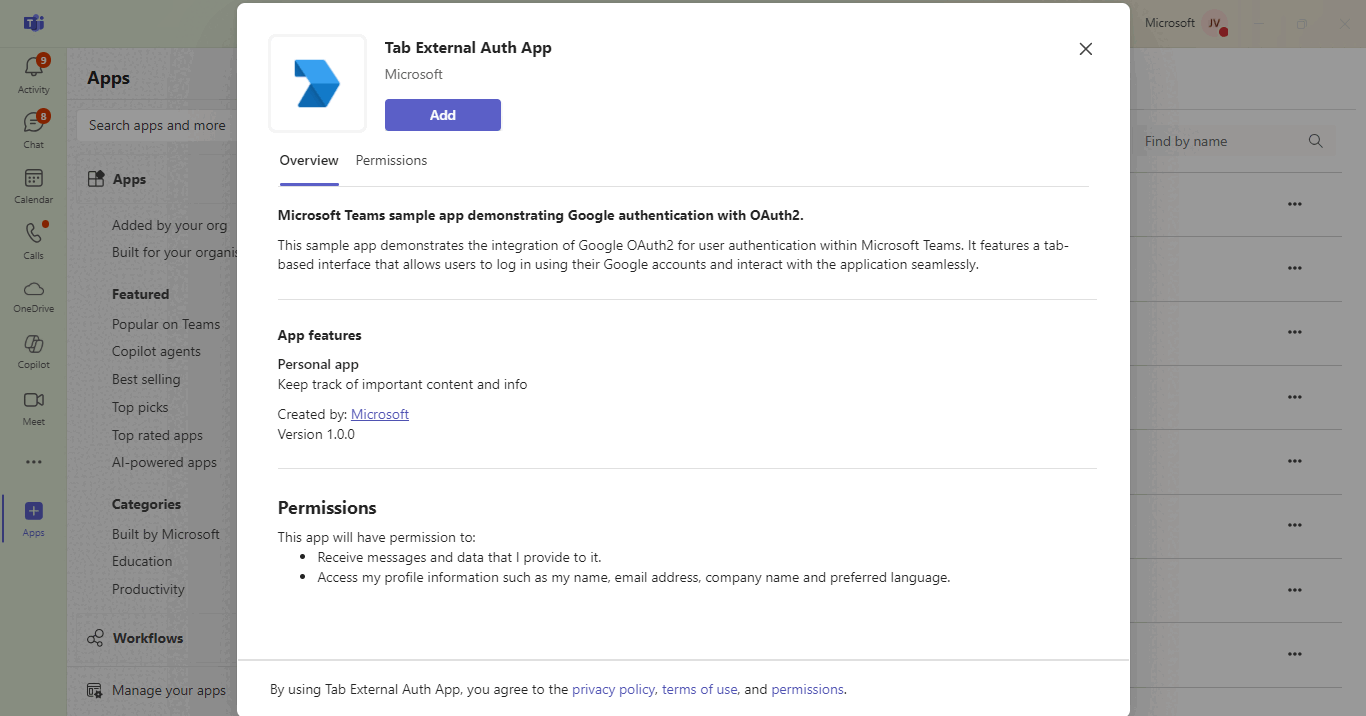Open the ellipsis menu on the last app row

pyautogui.click(x=1295, y=654)
